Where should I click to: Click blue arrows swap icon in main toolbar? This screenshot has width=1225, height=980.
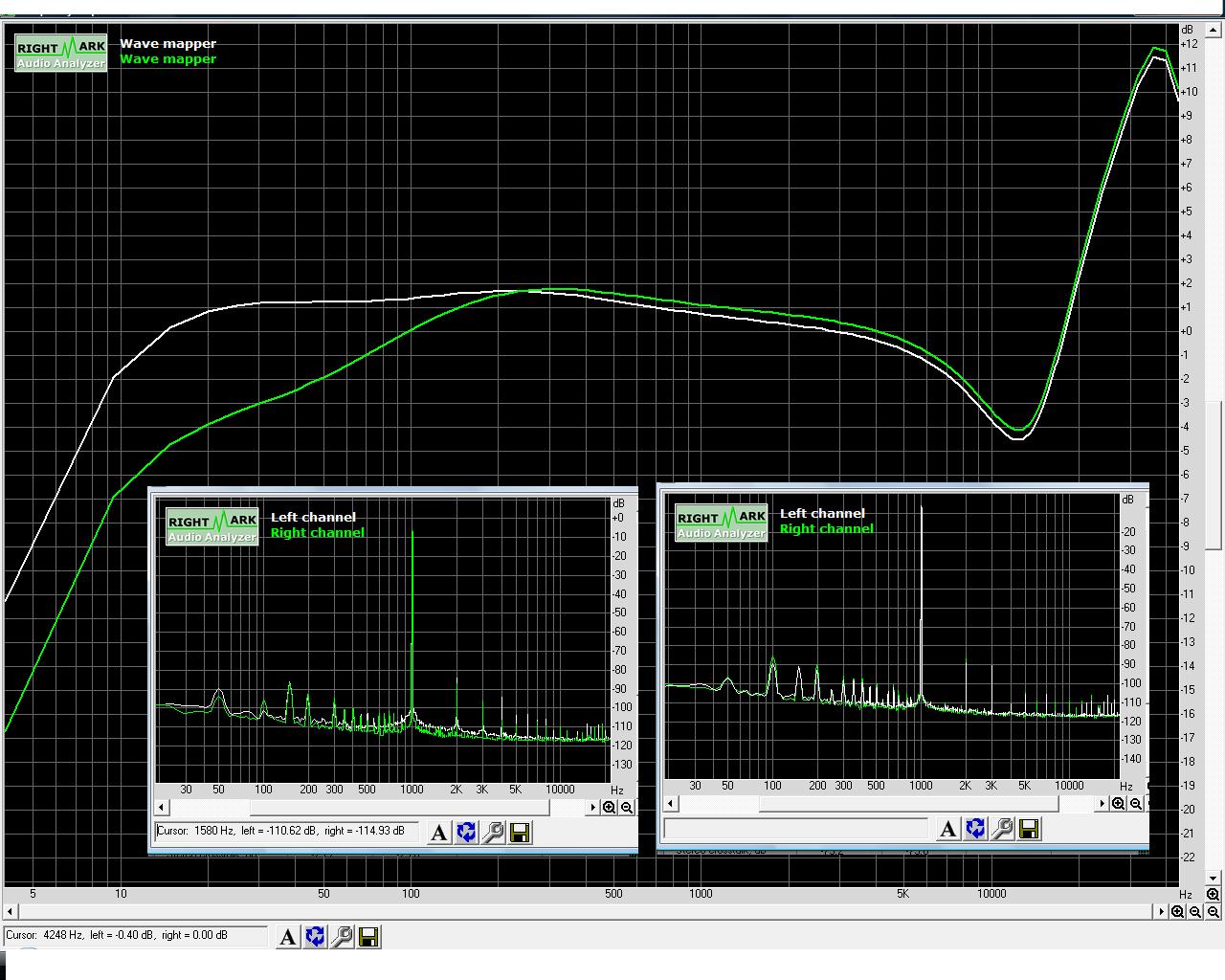(x=315, y=937)
